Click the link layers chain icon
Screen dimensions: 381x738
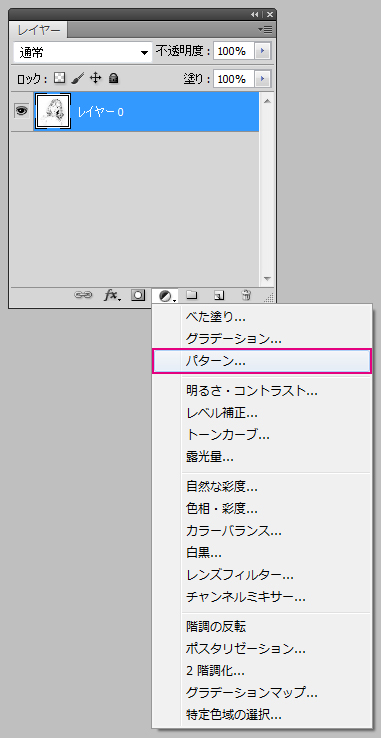click(x=83, y=295)
